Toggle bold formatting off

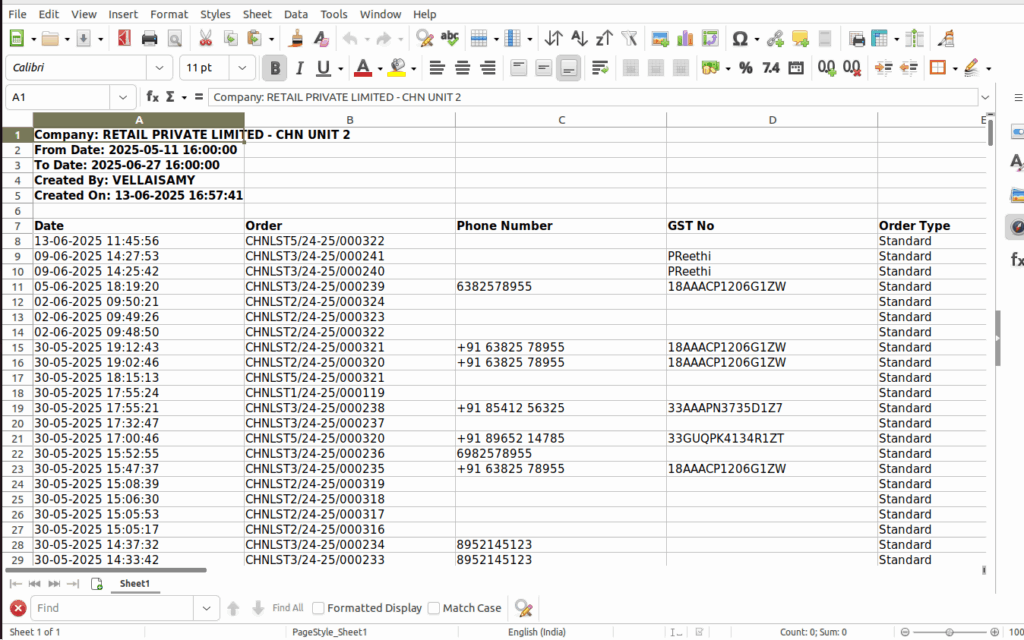pos(274,67)
